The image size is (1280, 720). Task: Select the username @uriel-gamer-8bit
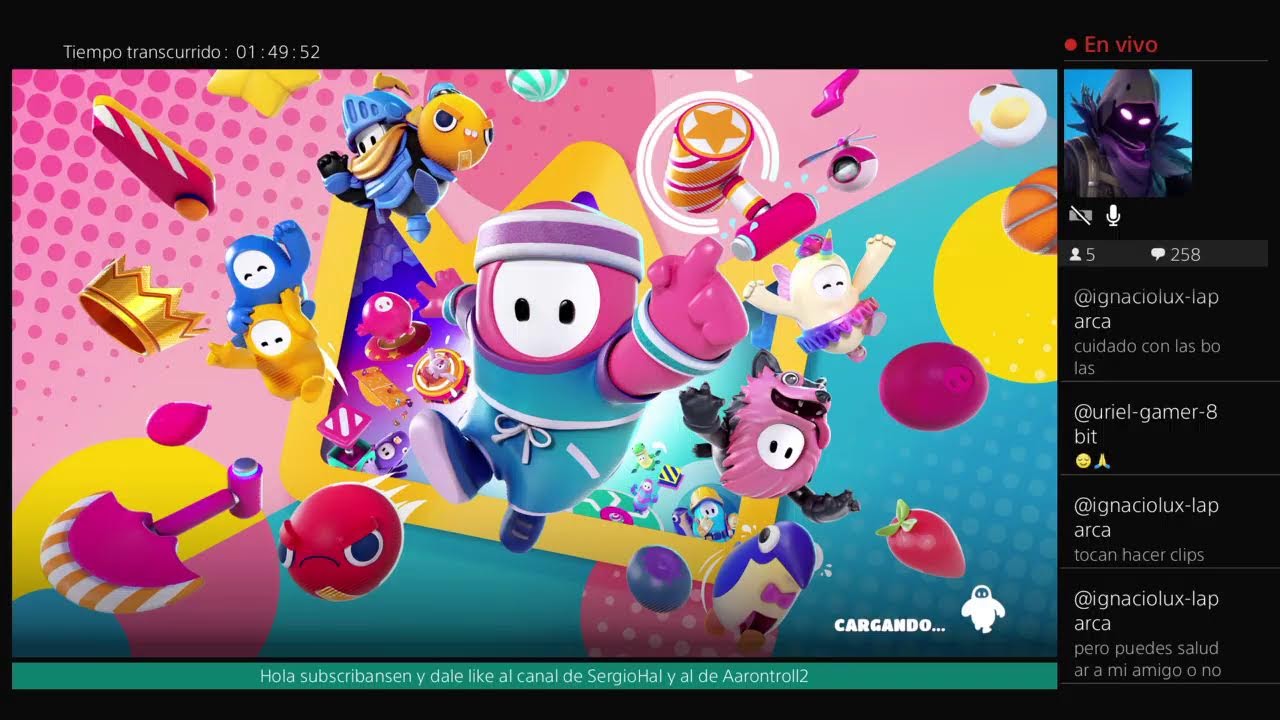click(1145, 424)
